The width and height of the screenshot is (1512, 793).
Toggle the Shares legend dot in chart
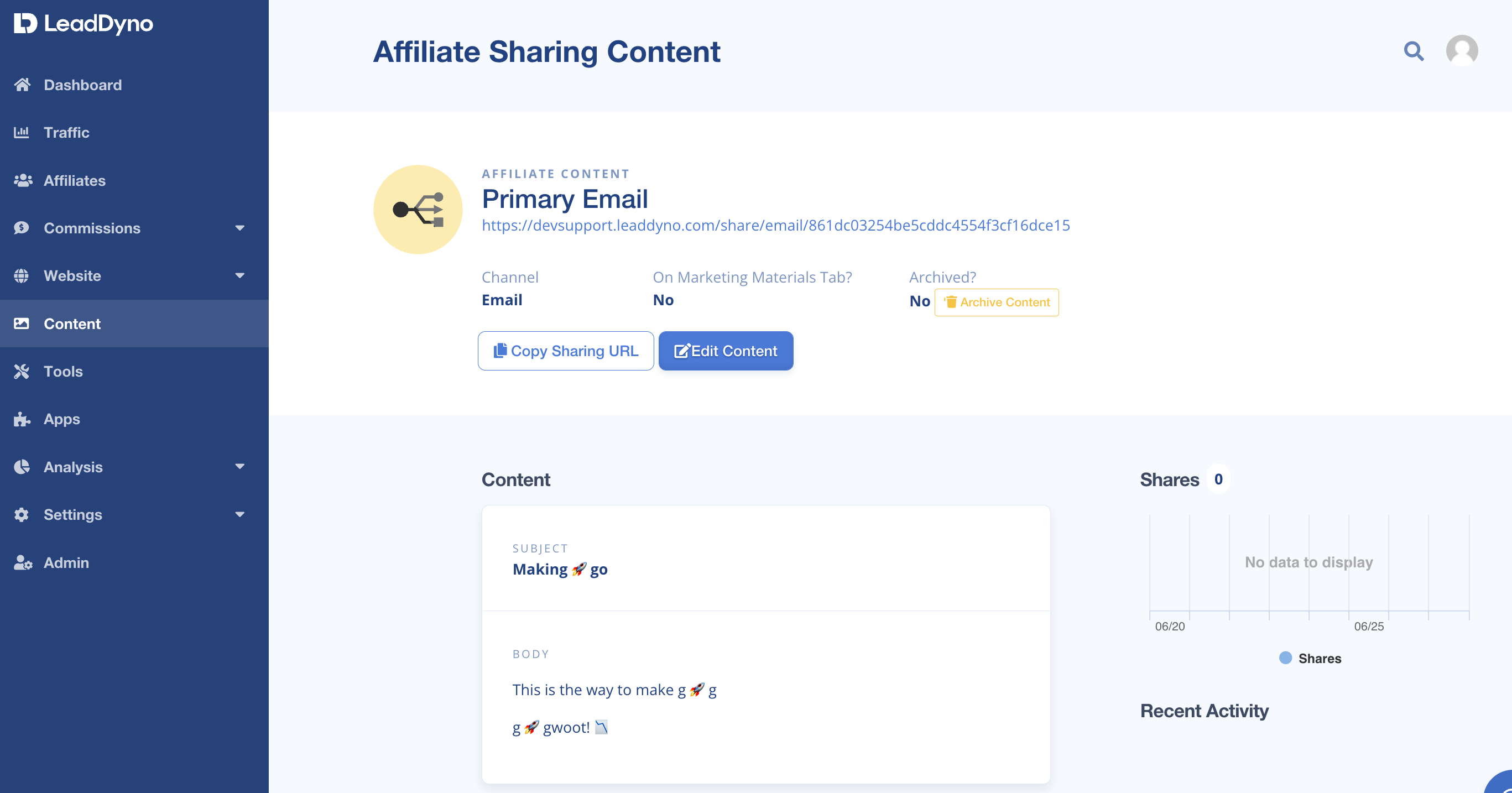point(1285,658)
